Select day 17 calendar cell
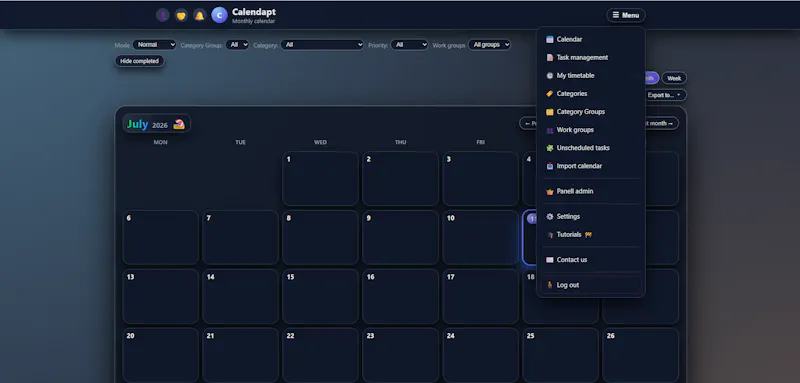800x383 pixels. [481, 296]
